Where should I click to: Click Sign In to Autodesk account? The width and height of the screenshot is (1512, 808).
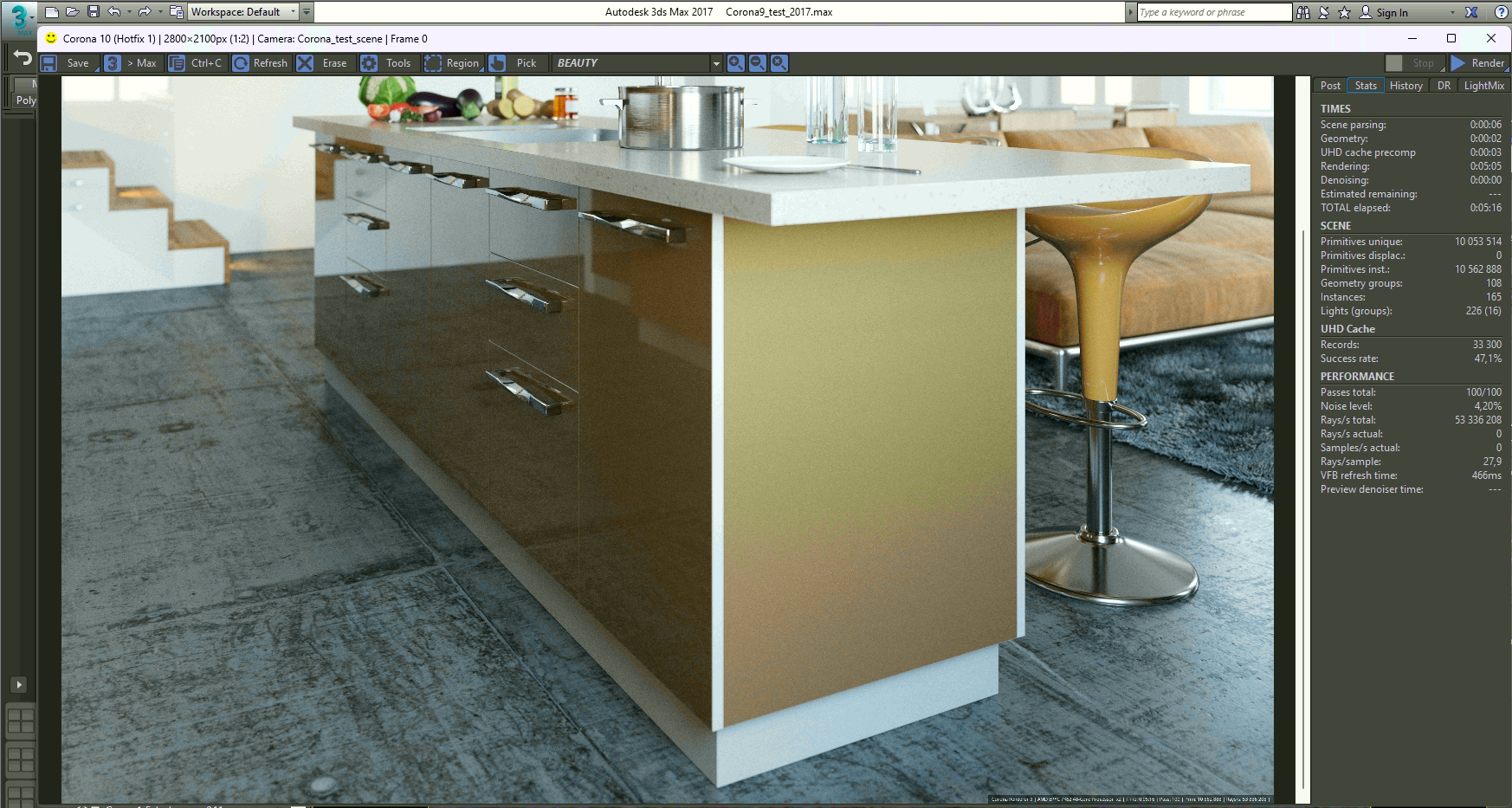(1384, 12)
